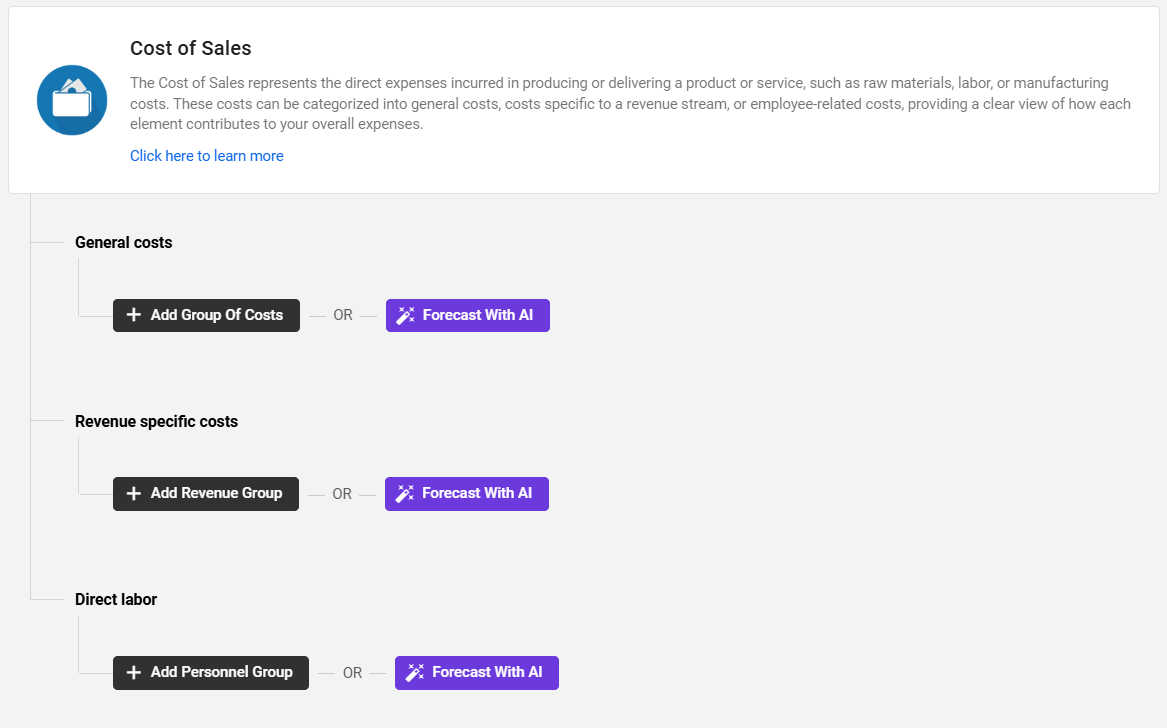Screen dimensions: 1167x728
Task: Click the Cost of Sales wallet icon
Action: [x=72, y=100]
